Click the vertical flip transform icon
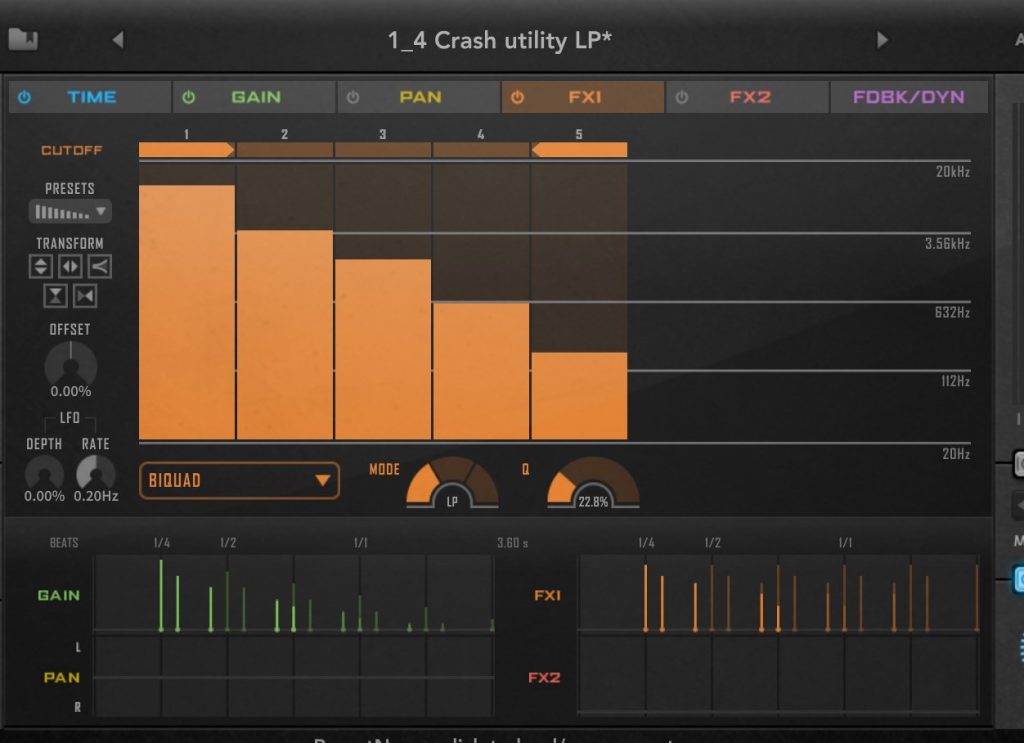The height and width of the screenshot is (743, 1024). pos(40,267)
